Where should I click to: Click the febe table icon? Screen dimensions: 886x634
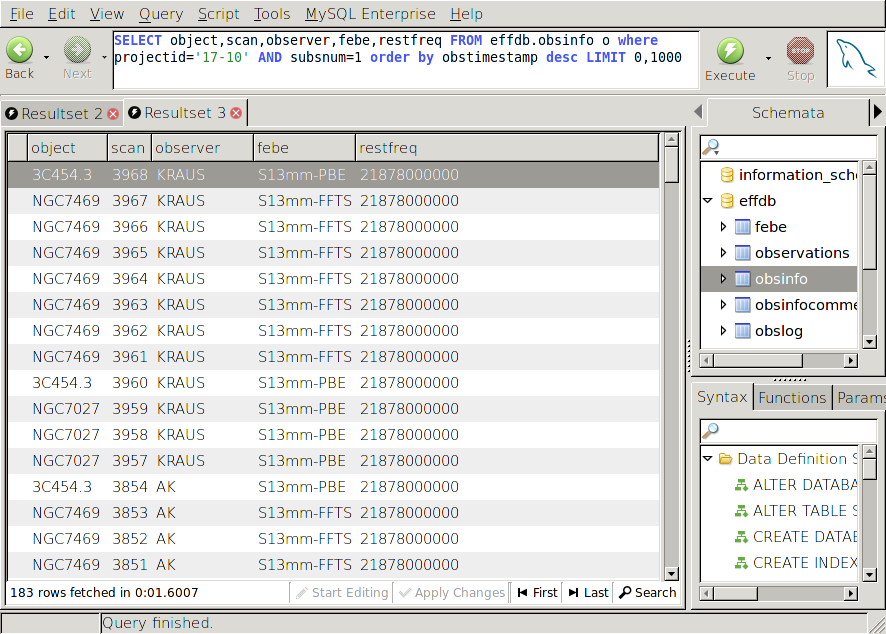[x=742, y=227]
